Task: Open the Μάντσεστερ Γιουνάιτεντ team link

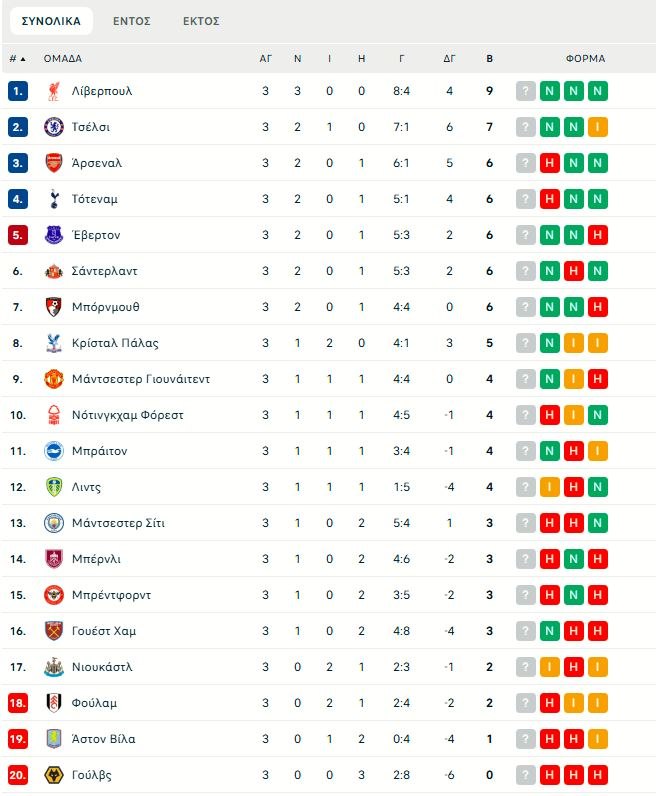Action: click(141, 379)
